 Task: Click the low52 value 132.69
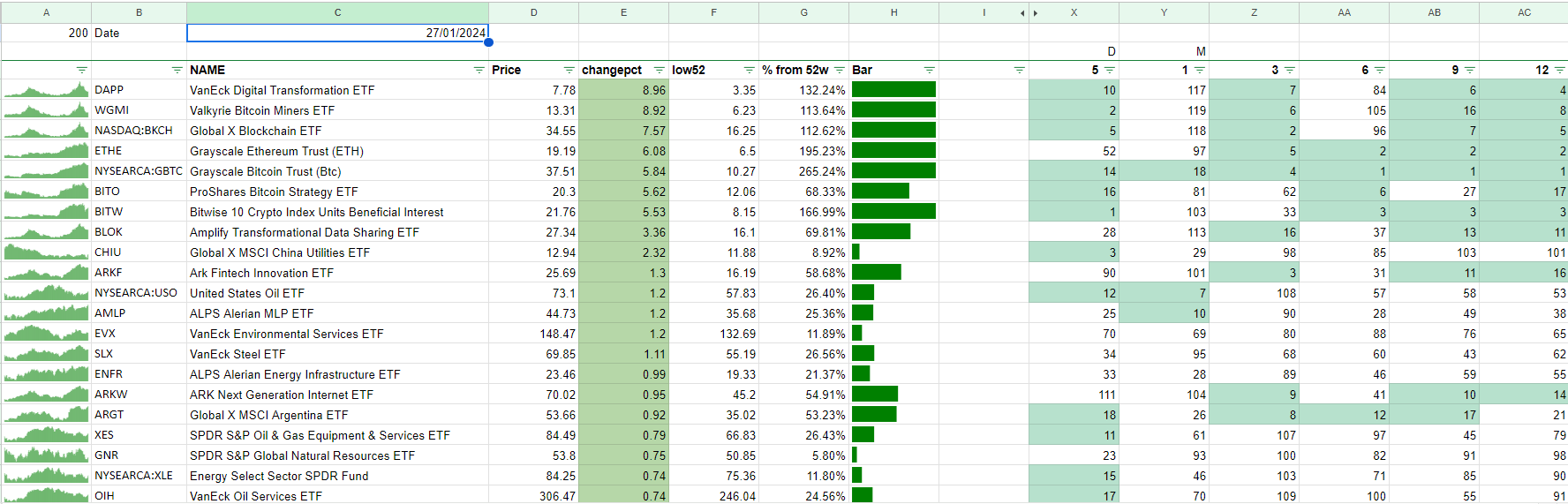click(x=713, y=334)
